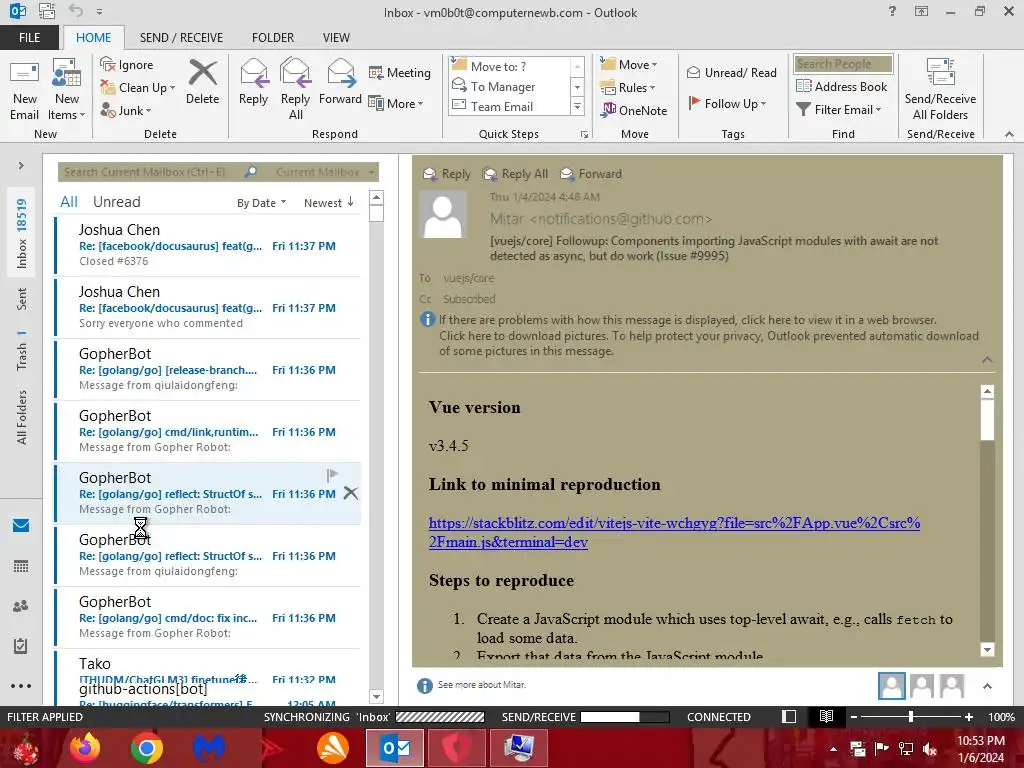Viewport: 1024px width, 768px height.
Task: Open the FILE tab
Action: [29, 37]
